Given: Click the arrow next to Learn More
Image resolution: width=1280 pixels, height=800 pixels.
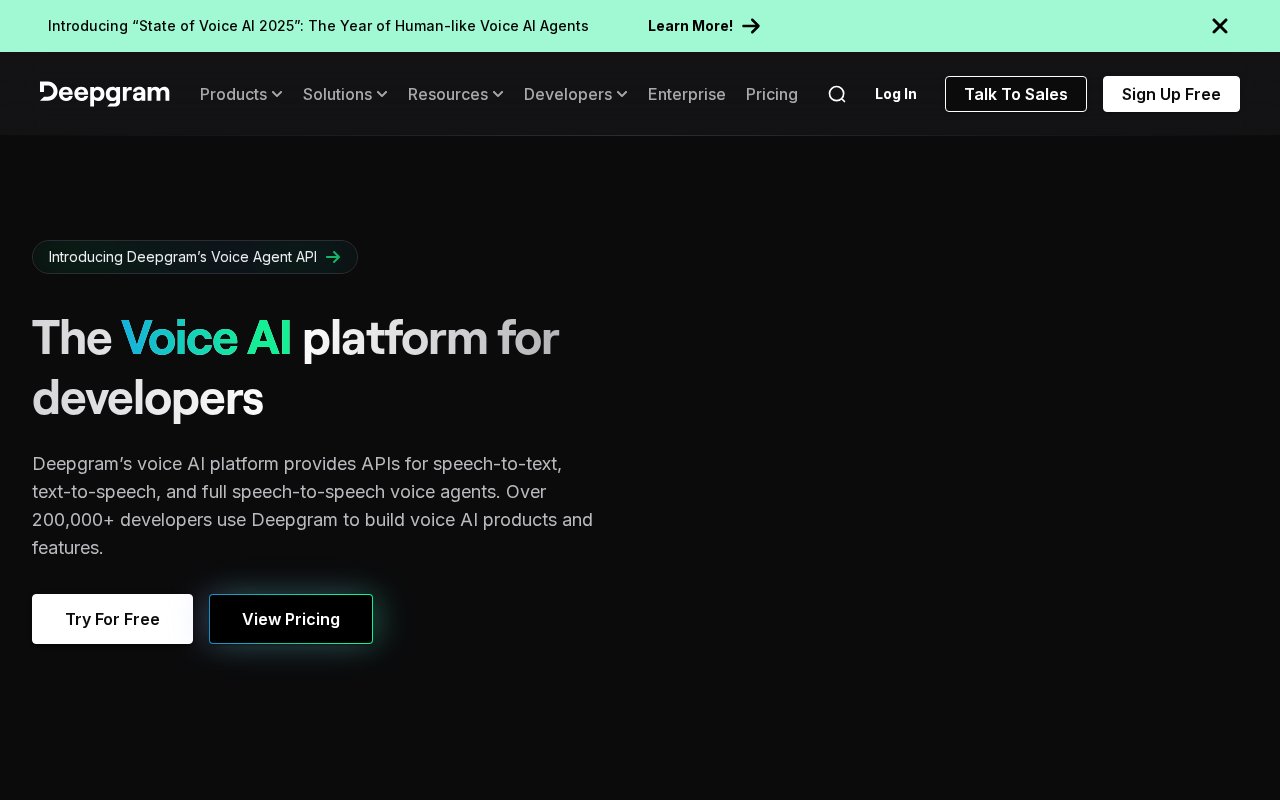Looking at the screenshot, I should (x=751, y=26).
